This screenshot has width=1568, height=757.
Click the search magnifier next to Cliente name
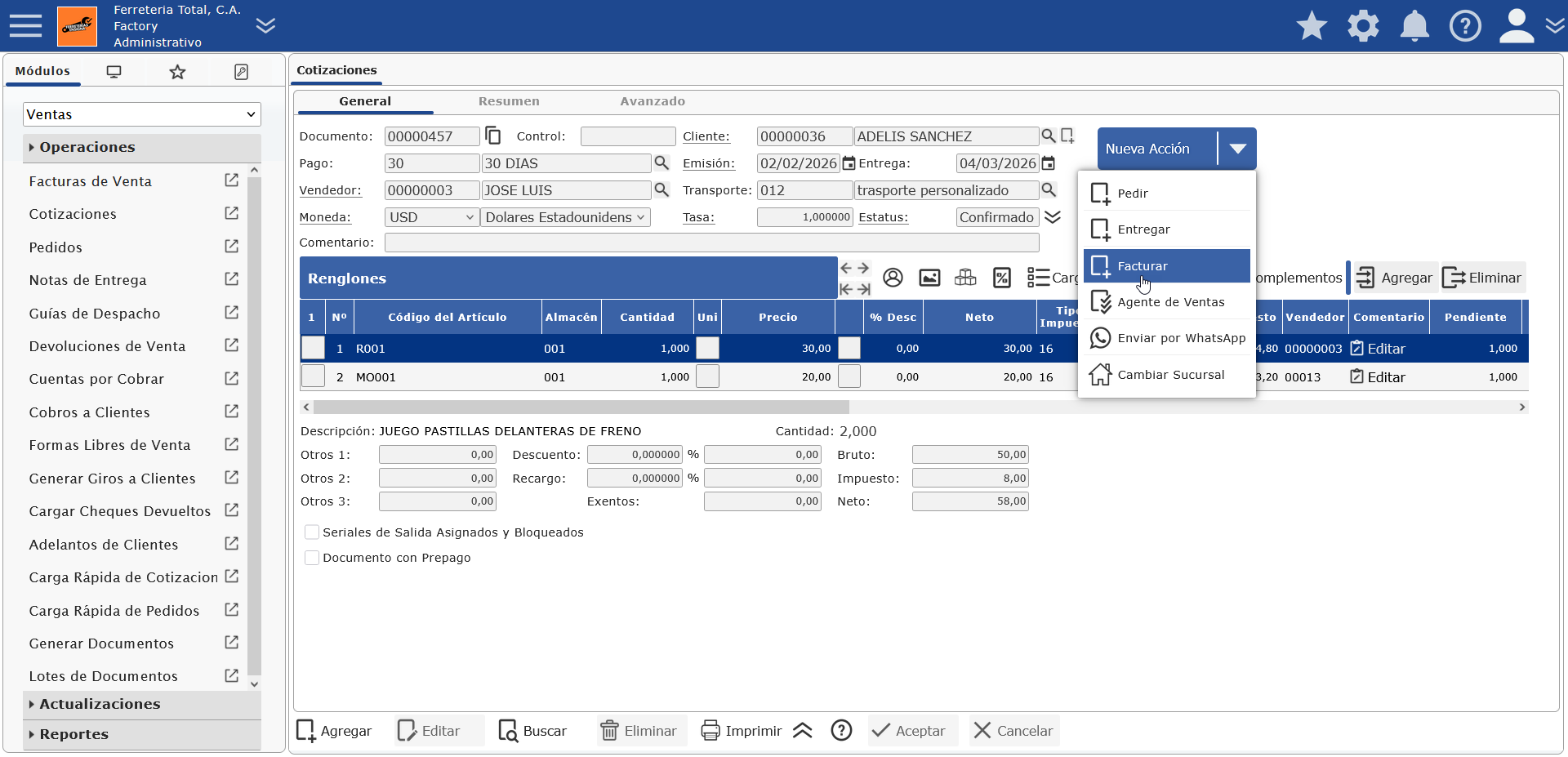coord(1049,136)
